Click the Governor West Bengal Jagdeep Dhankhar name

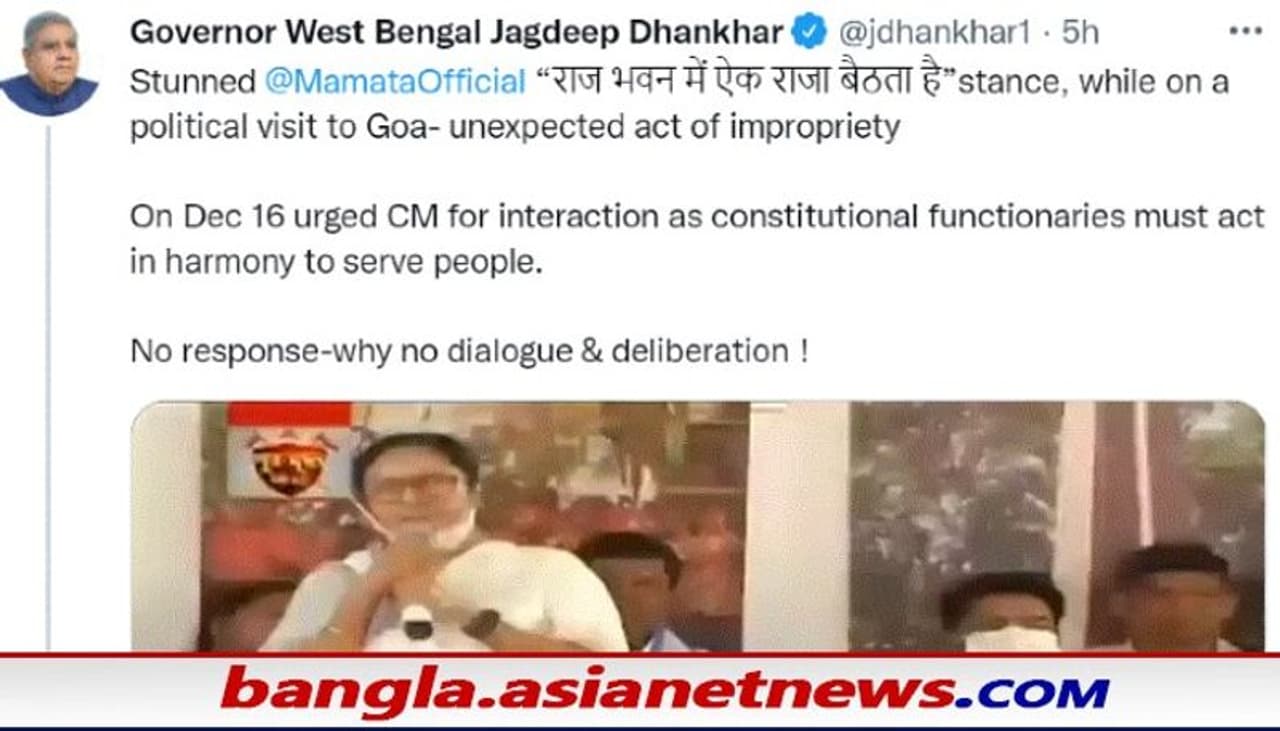[x=457, y=32]
